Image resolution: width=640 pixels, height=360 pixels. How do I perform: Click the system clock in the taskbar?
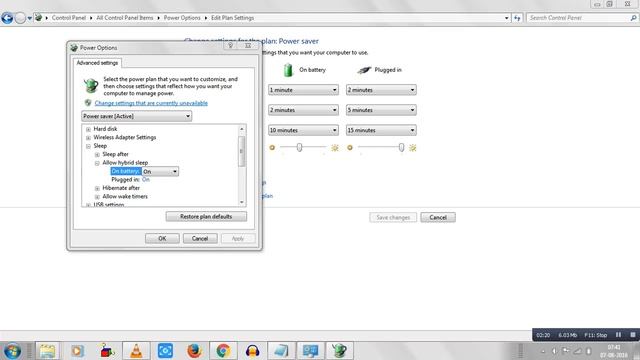click(614, 351)
